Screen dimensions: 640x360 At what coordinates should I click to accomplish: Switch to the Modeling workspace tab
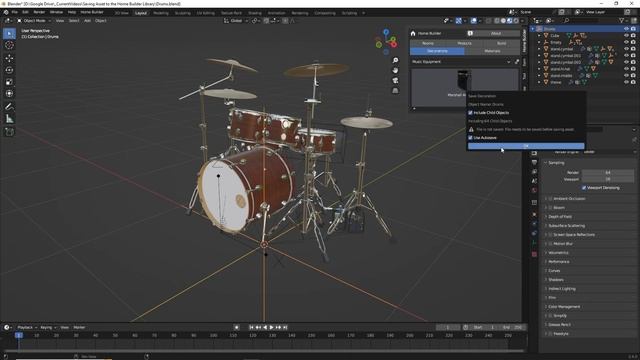point(161,13)
